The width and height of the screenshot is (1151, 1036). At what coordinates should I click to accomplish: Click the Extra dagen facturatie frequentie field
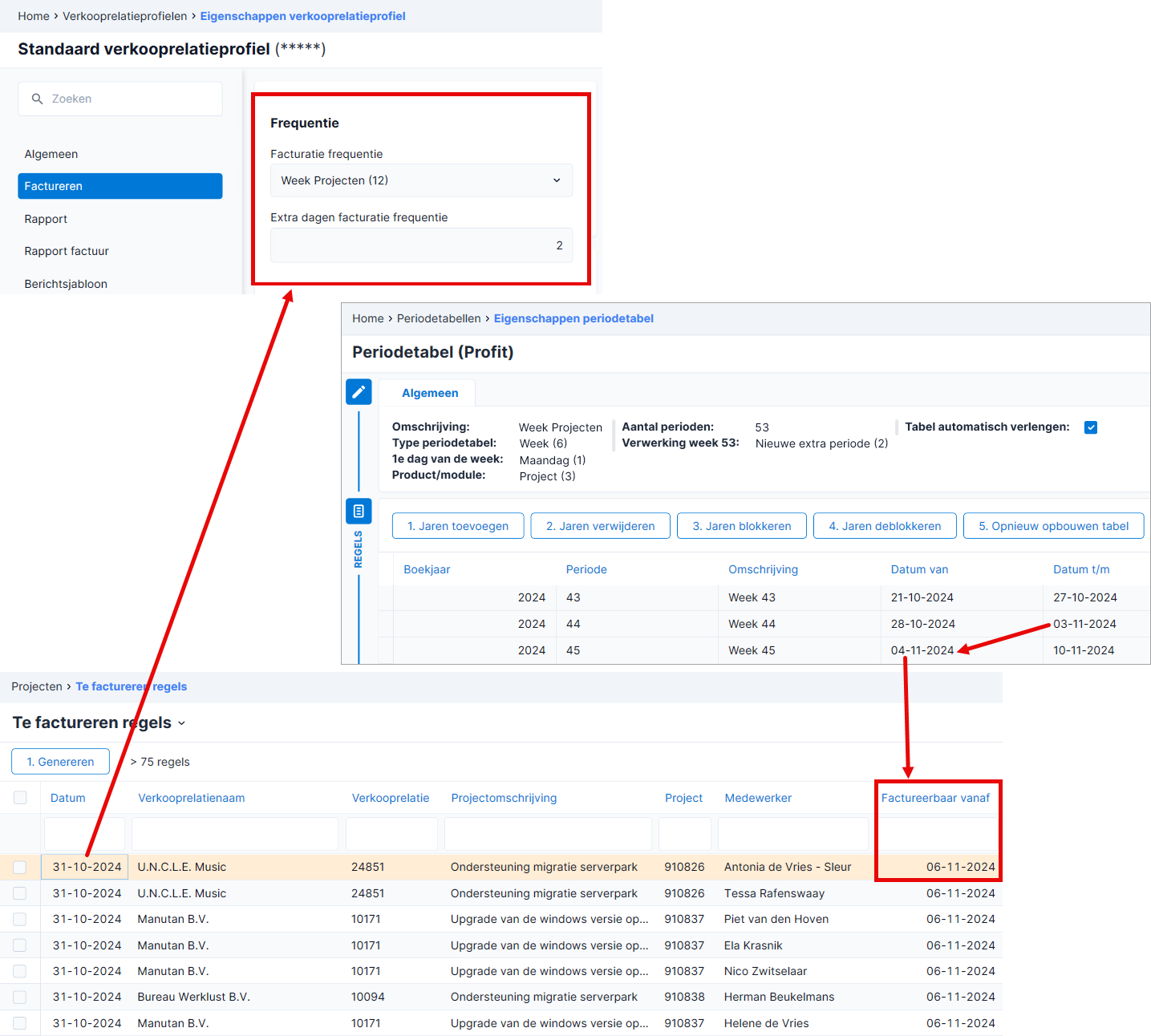click(x=421, y=245)
